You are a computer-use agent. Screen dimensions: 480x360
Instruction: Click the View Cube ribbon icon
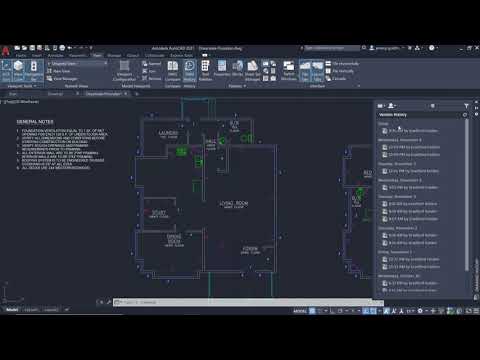tap(18, 70)
